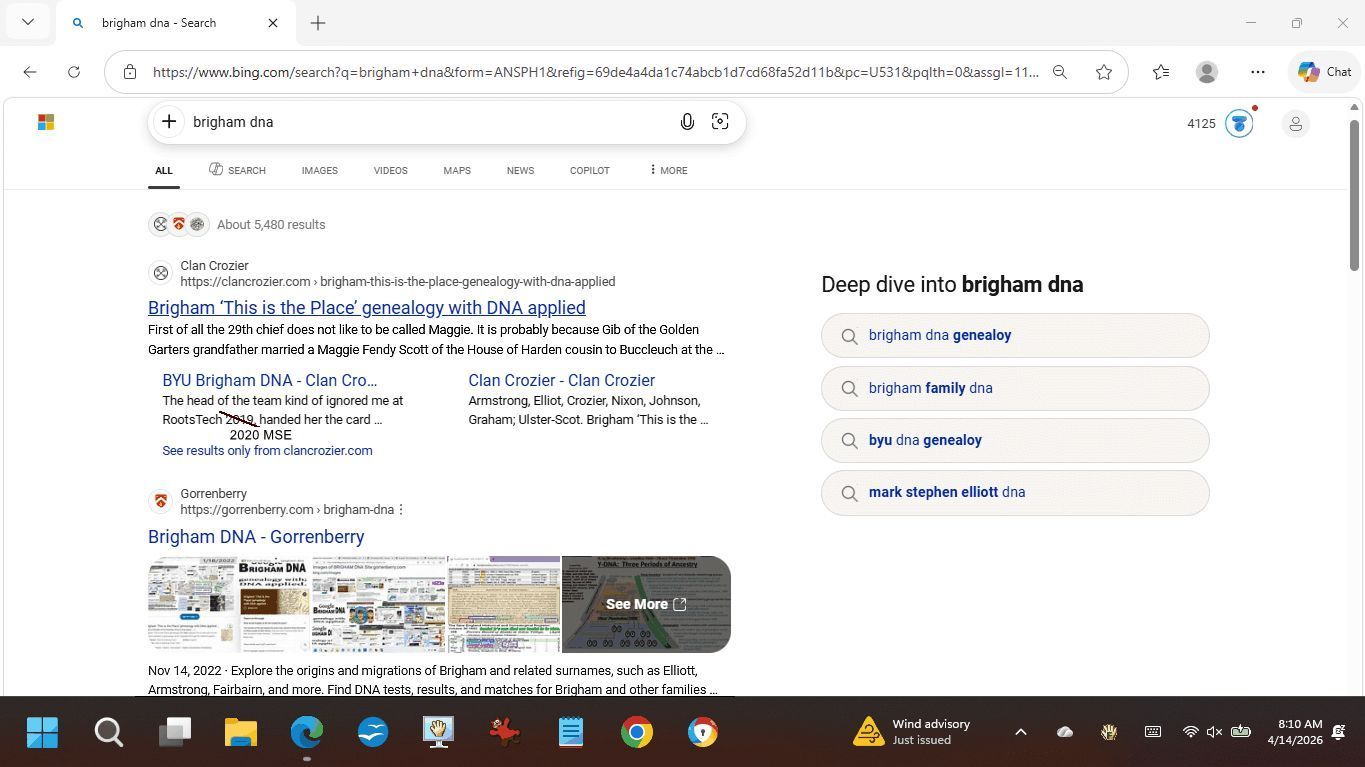
Task: Show hidden system tray icons chevron
Action: click(x=1020, y=732)
